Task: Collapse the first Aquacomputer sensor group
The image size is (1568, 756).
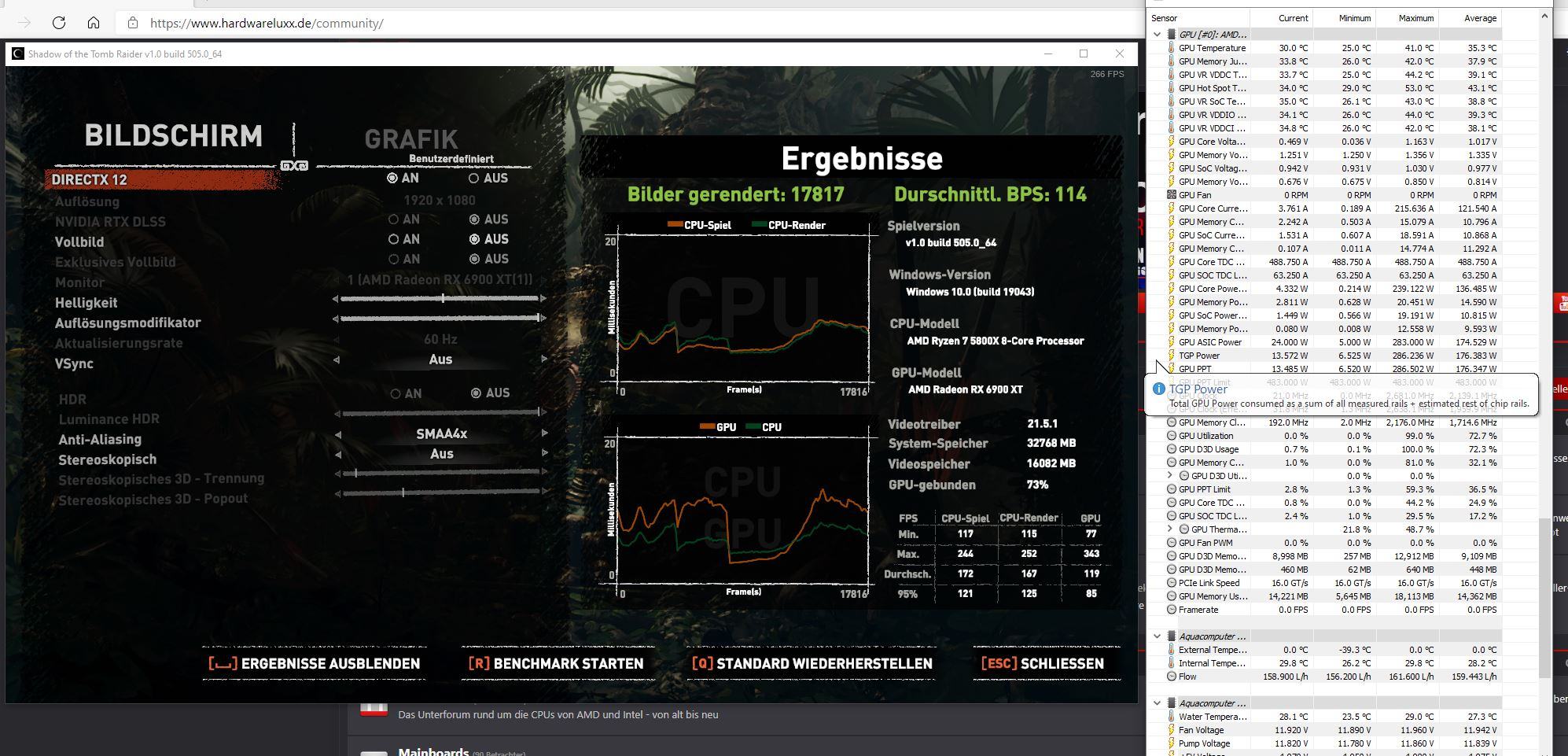Action: 1157,636
